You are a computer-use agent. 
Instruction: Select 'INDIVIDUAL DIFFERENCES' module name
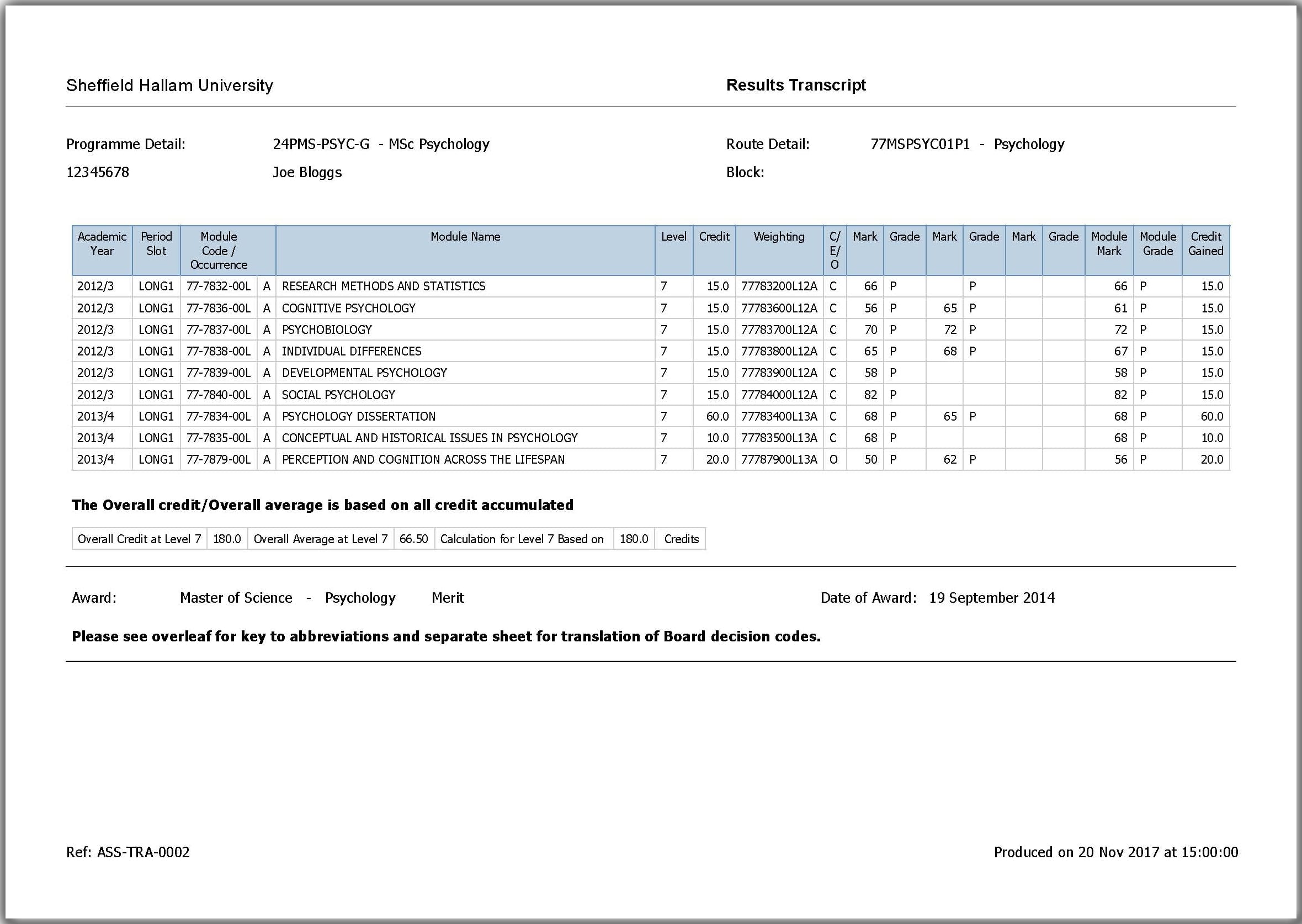[x=352, y=351]
